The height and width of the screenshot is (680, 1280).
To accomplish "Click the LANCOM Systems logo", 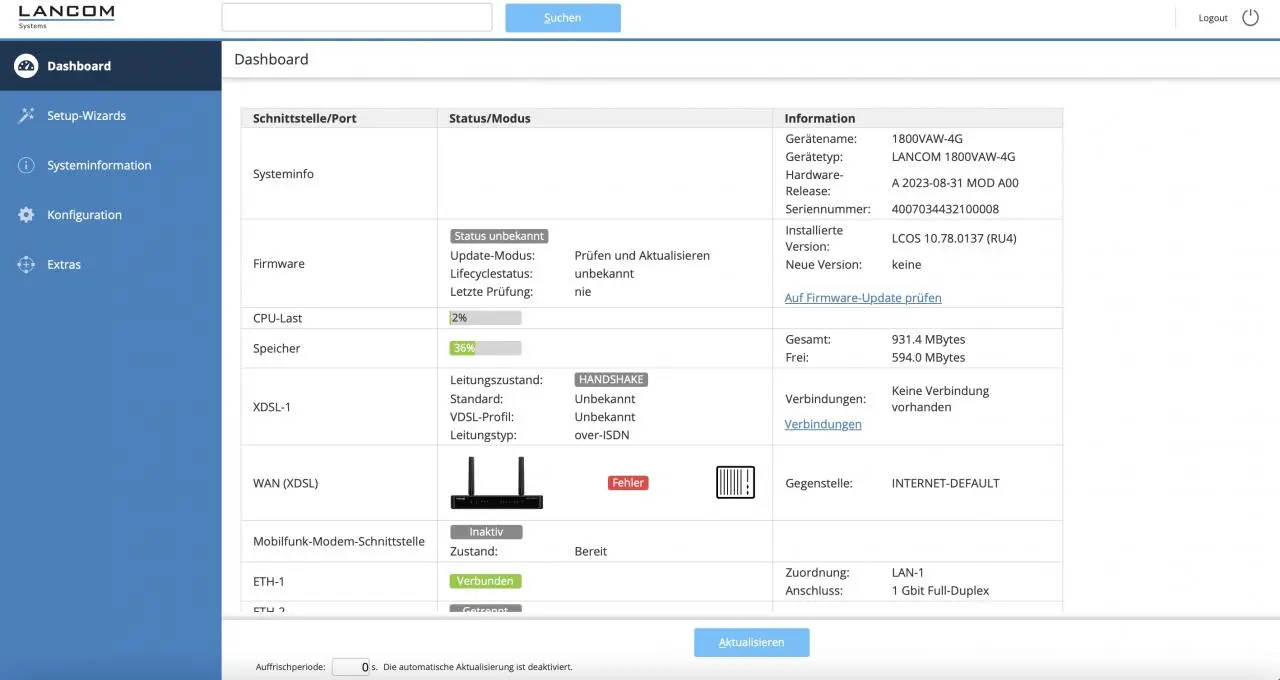I will pos(66,17).
